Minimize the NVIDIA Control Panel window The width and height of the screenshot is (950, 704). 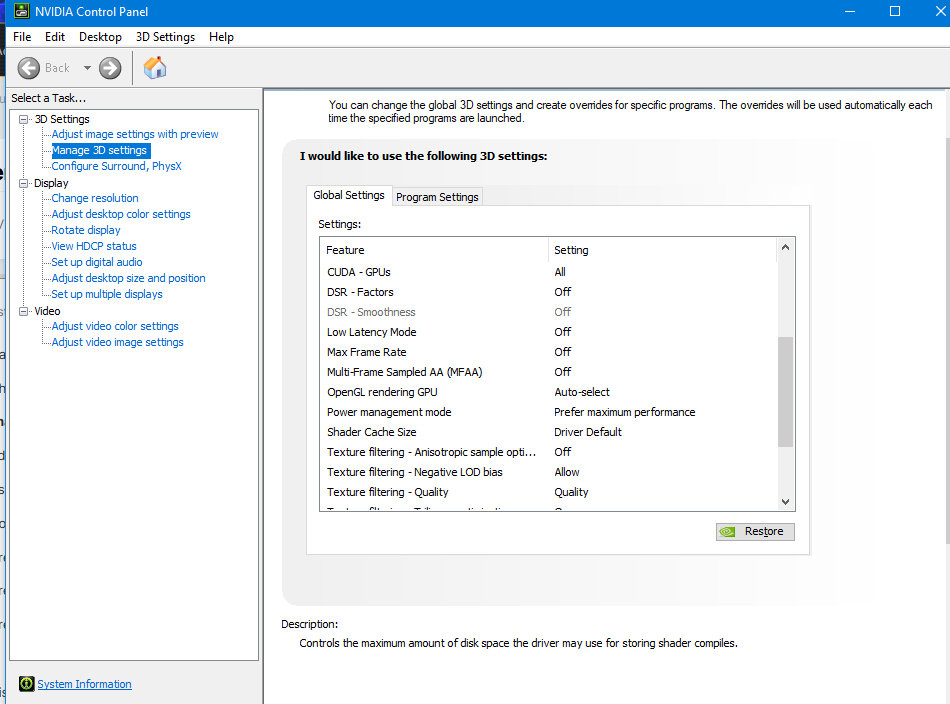850,11
